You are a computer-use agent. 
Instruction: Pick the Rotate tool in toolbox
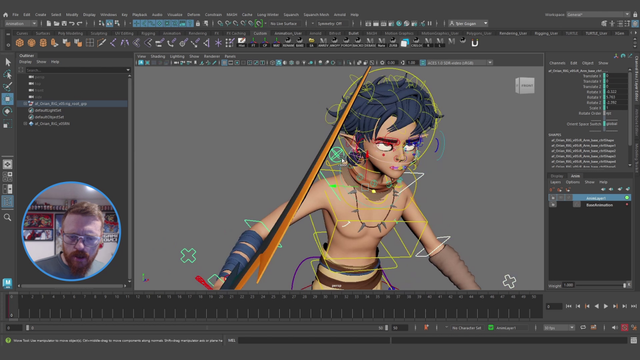[x=7, y=111]
